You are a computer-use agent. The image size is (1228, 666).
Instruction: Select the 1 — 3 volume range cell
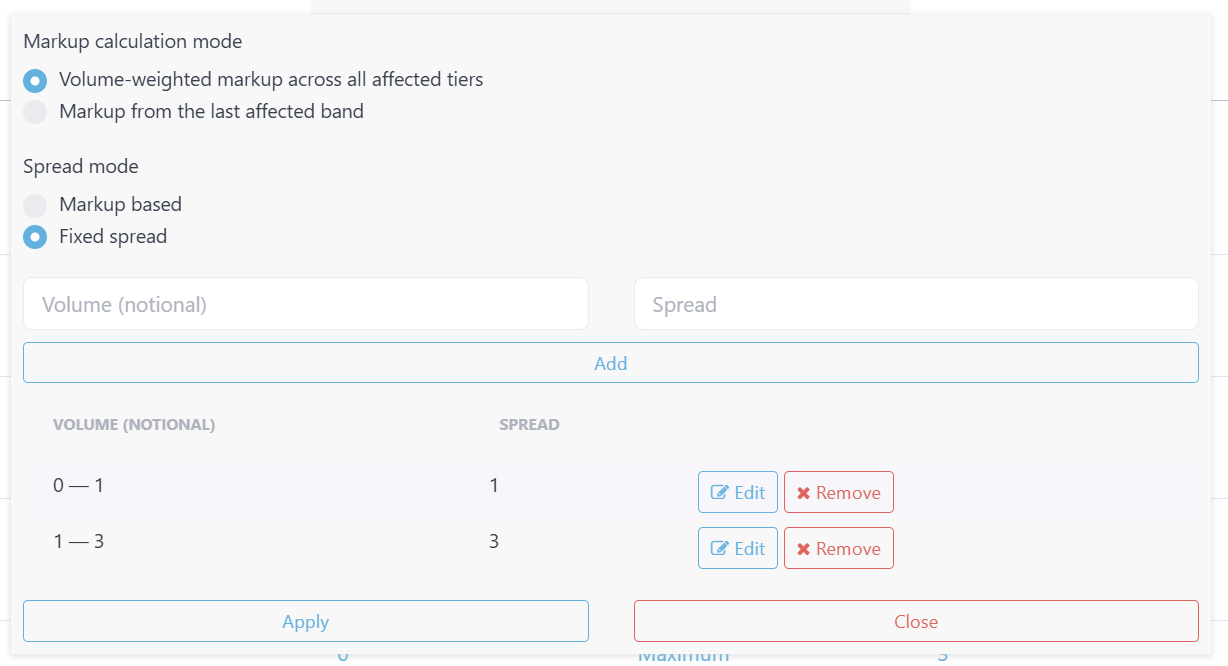79,542
